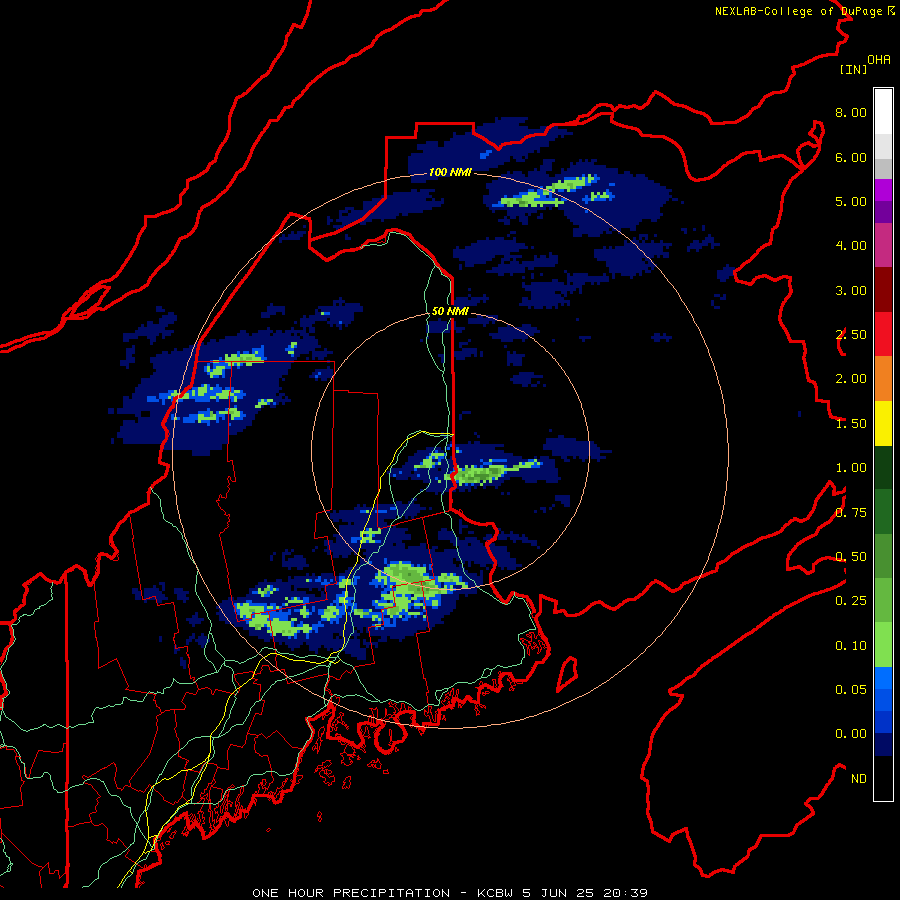
Task: Select the 2.50 legend value
Action: pos(851,335)
